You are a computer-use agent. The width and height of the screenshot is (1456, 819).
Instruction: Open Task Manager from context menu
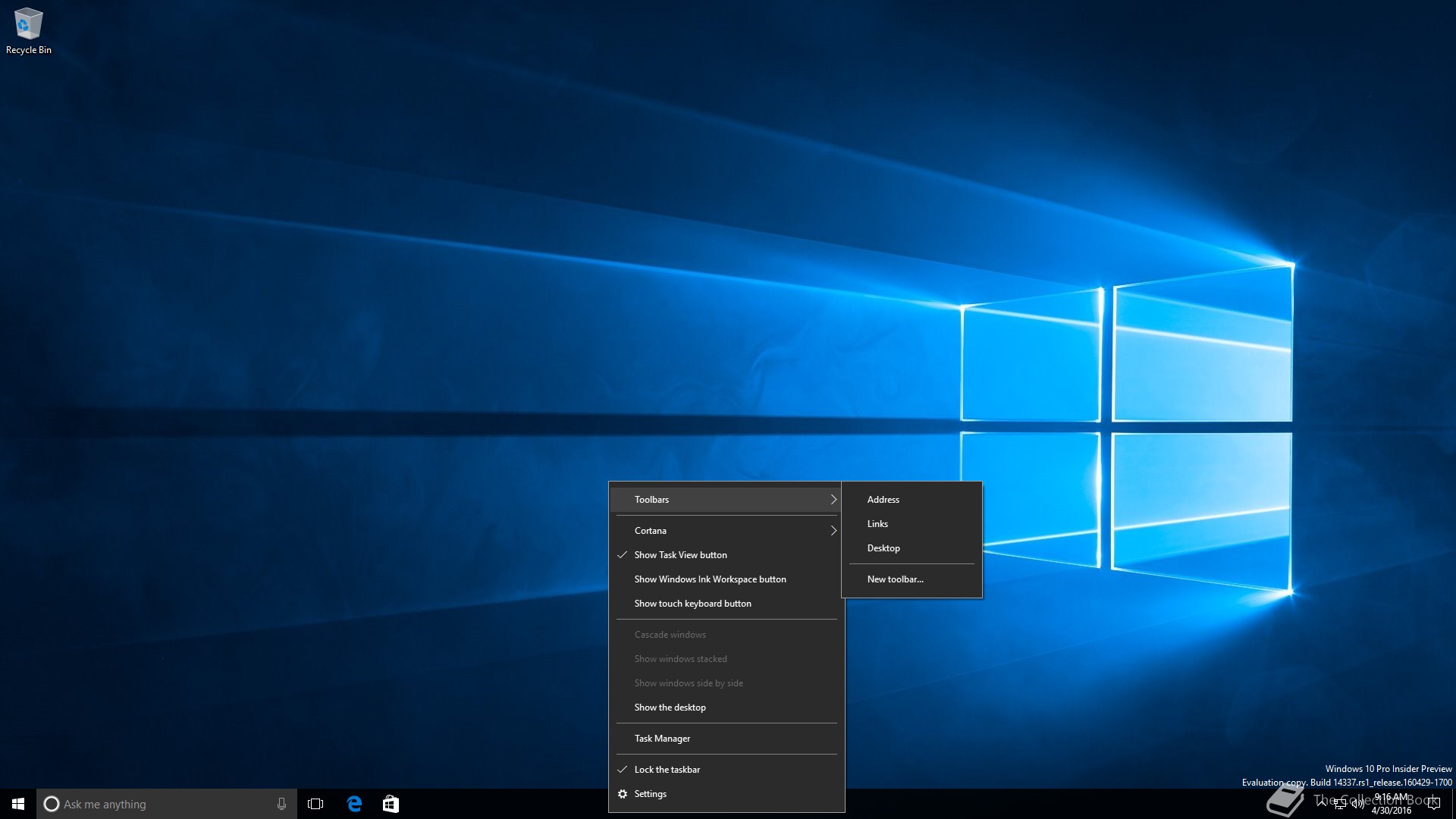click(726, 739)
